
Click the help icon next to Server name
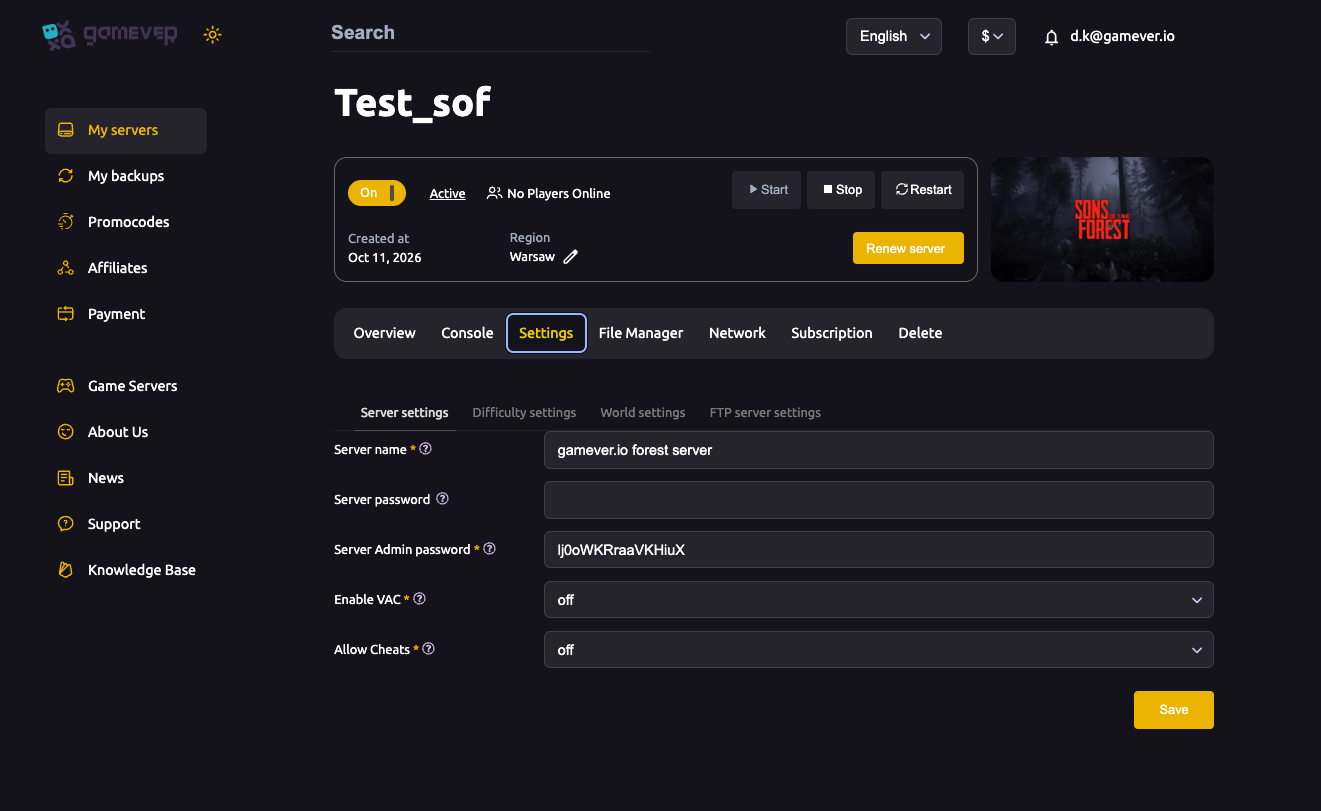pos(426,449)
